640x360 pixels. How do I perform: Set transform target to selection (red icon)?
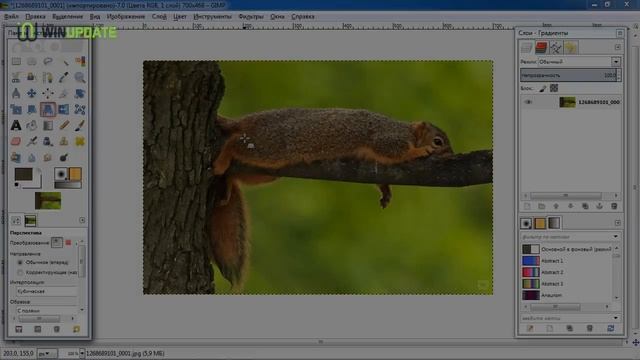[x=68, y=242]
